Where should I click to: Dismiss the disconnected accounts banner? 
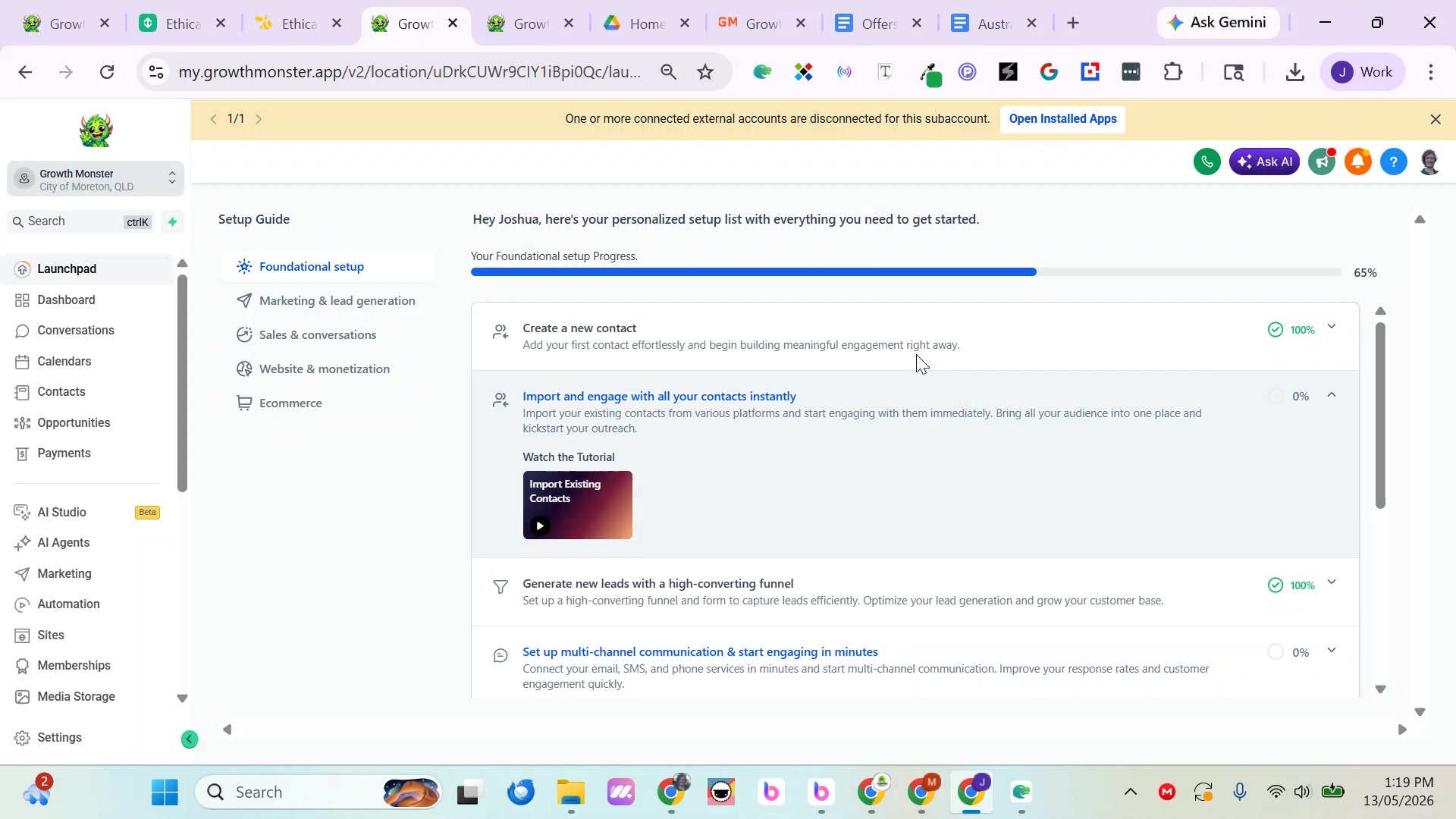(1436, 120)
